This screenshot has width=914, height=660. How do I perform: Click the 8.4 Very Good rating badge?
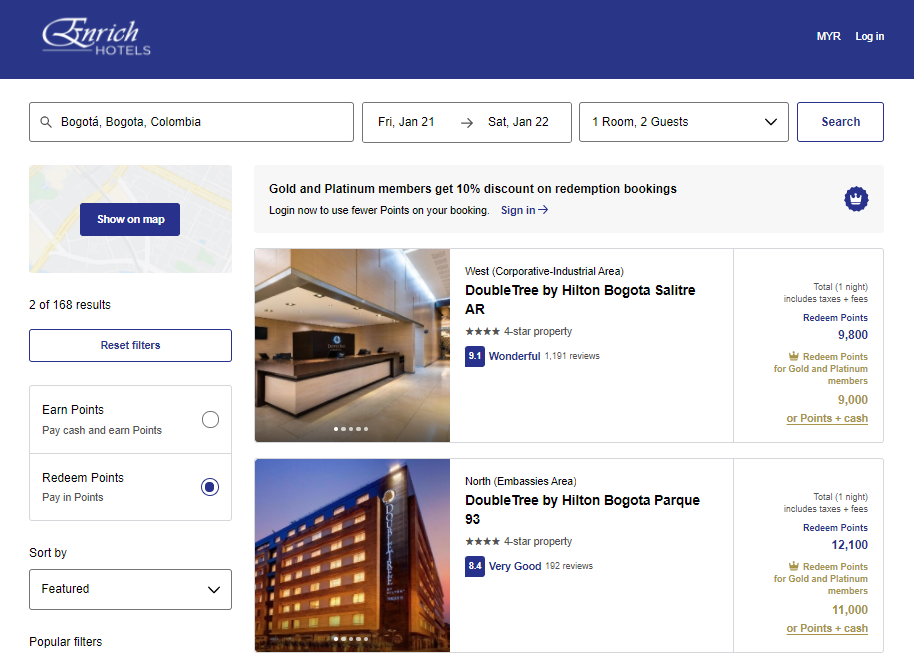(474, 566)
